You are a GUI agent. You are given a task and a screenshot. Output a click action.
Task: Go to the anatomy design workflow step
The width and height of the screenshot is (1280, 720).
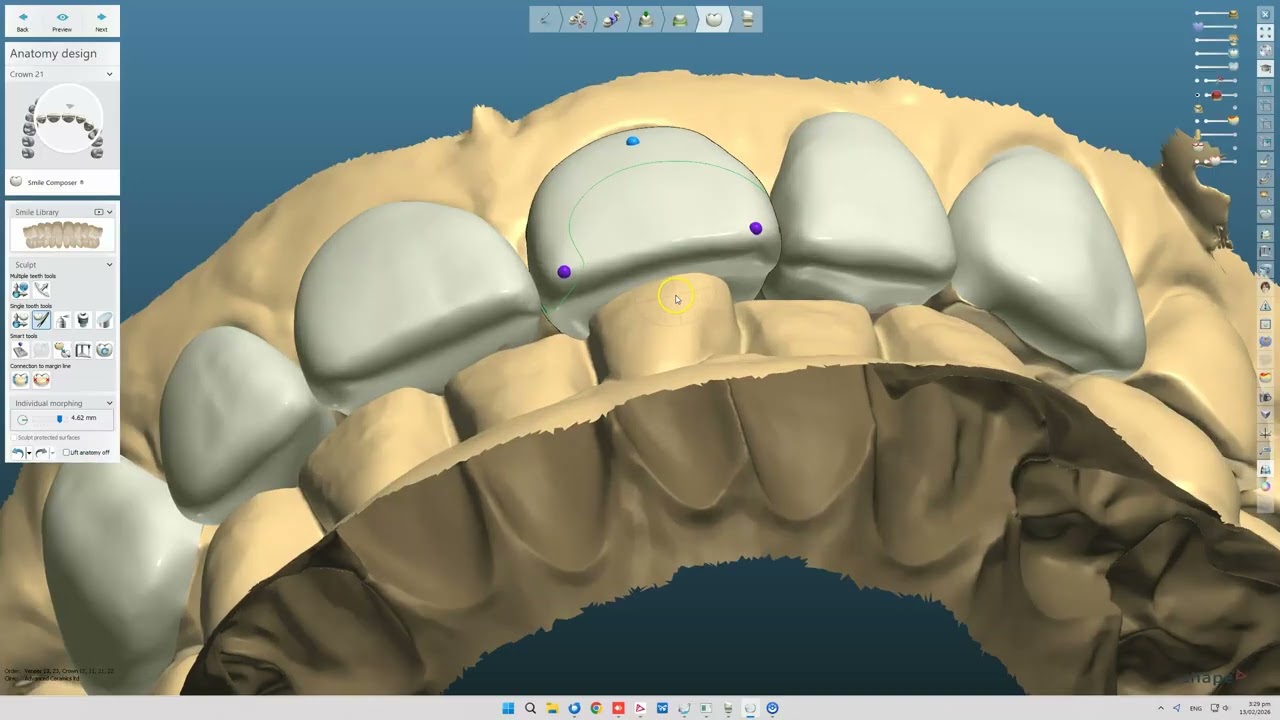click(x=713, y=19)
